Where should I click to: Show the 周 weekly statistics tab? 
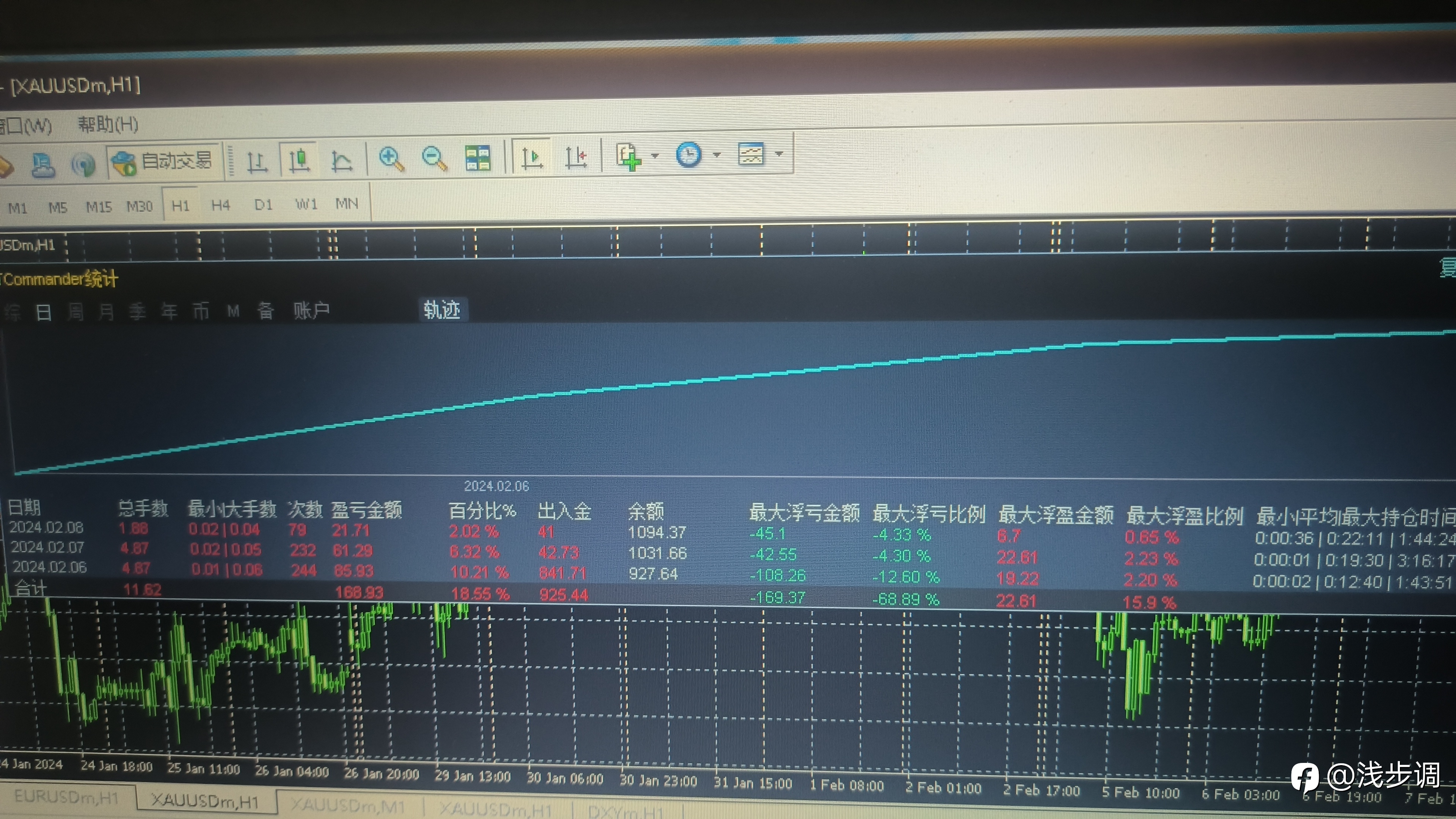tap(75, 311)
